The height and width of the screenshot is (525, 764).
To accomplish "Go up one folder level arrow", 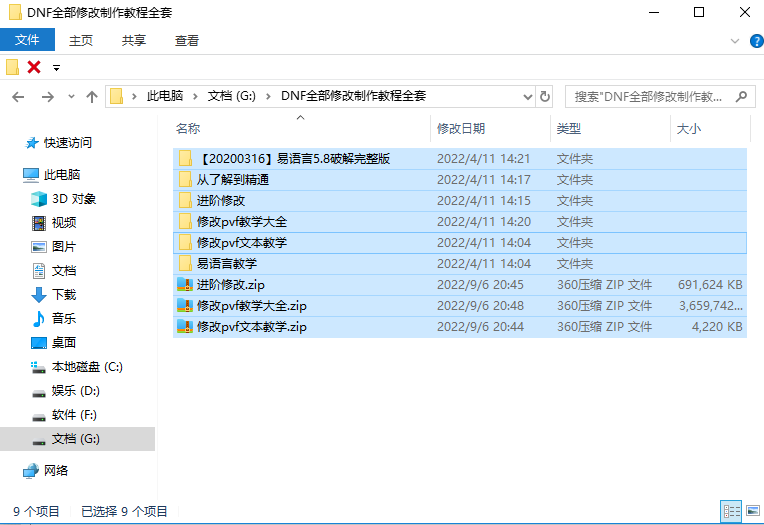I will coord(92,97).
